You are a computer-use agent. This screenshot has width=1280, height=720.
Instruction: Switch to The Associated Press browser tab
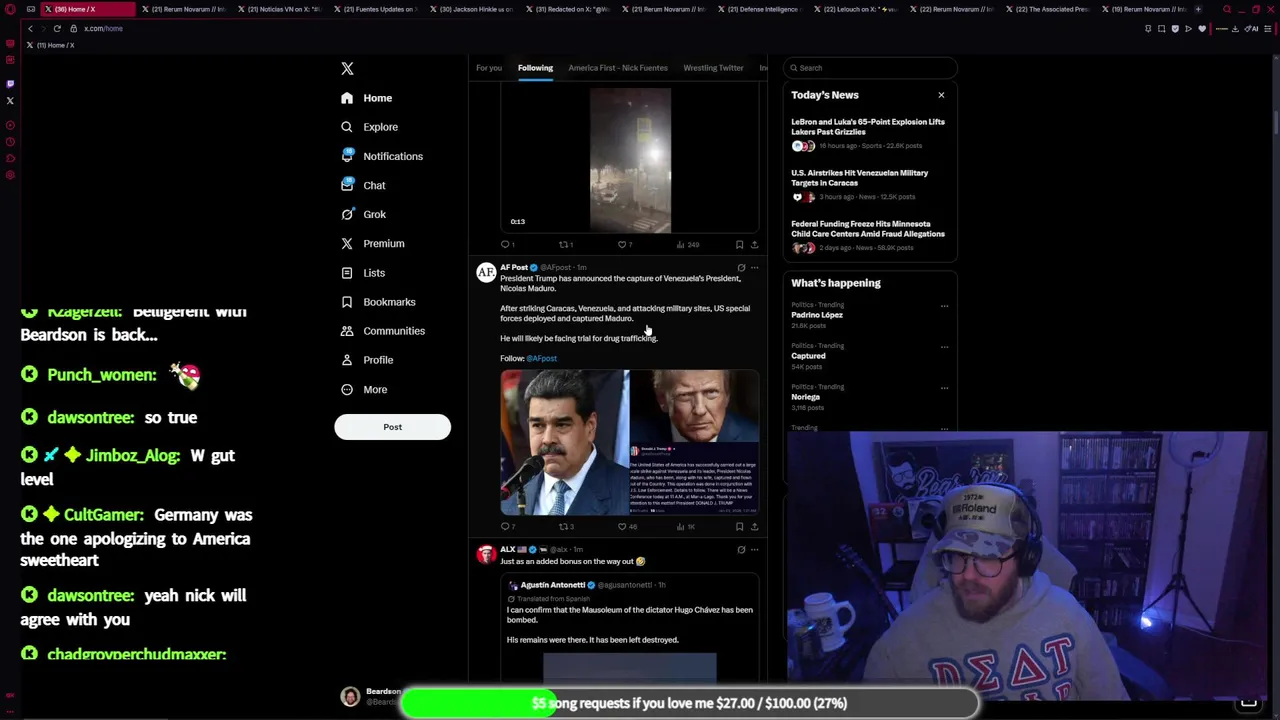[1050, 9]
